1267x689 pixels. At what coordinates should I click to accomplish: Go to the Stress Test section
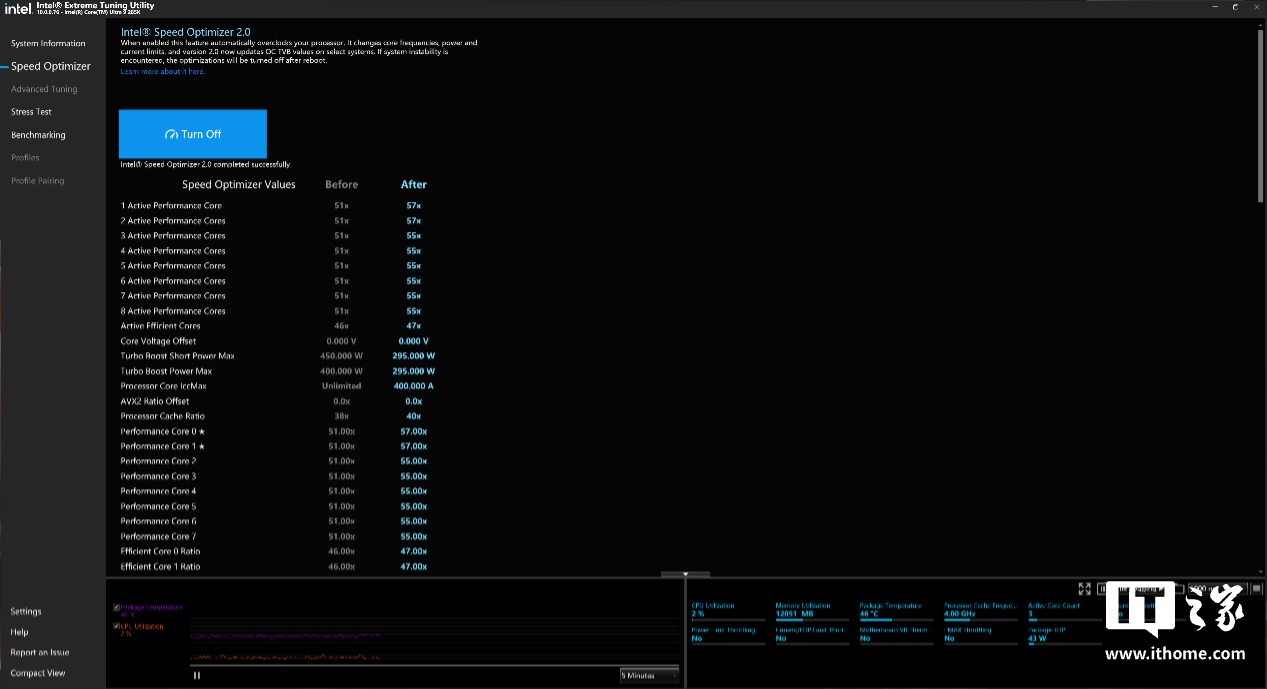[31, 112]
